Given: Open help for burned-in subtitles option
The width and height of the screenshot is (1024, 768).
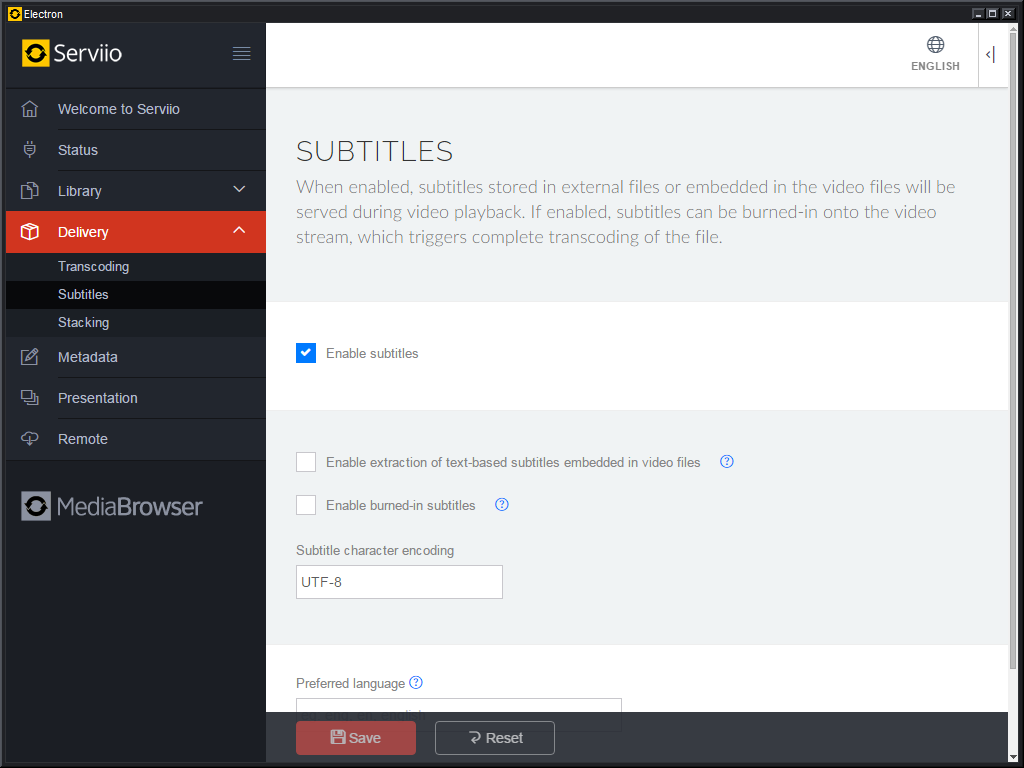Looking at the screenshot, I should (x=502, y=505).
